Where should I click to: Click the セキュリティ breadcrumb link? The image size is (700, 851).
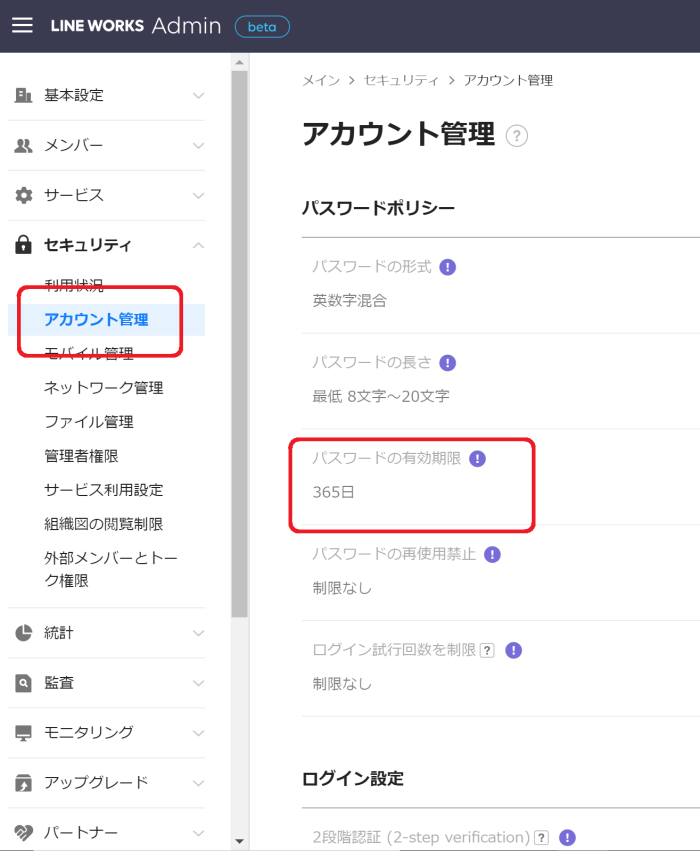click(x=401, y=80)
